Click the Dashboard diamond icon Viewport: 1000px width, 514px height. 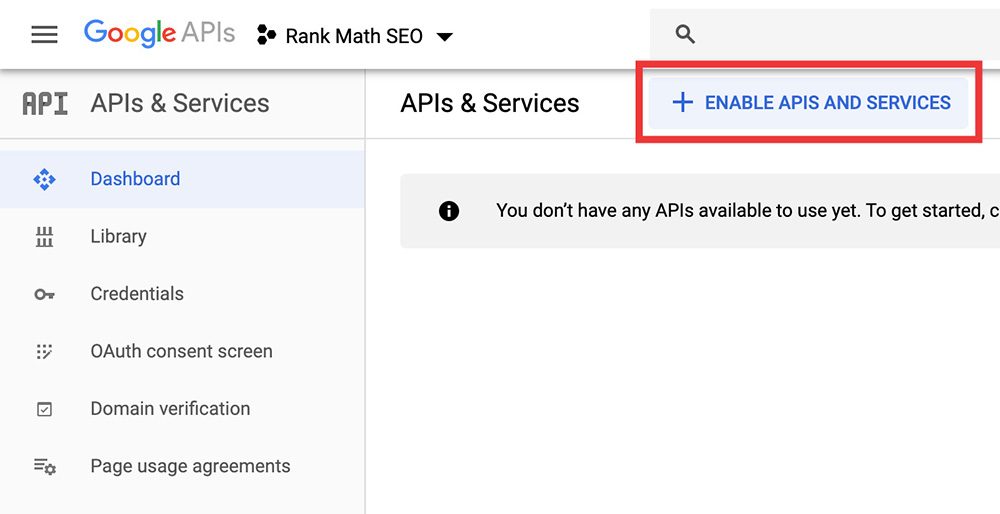pos(45,180)
